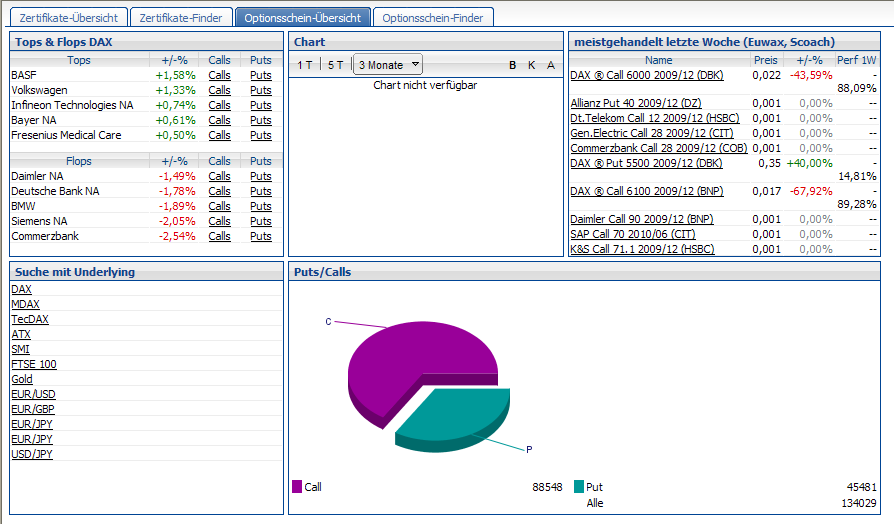Screen dimensions: 894x524
Task: Switch to the Zertifikate-Übersicht tab
Action: 68,17
